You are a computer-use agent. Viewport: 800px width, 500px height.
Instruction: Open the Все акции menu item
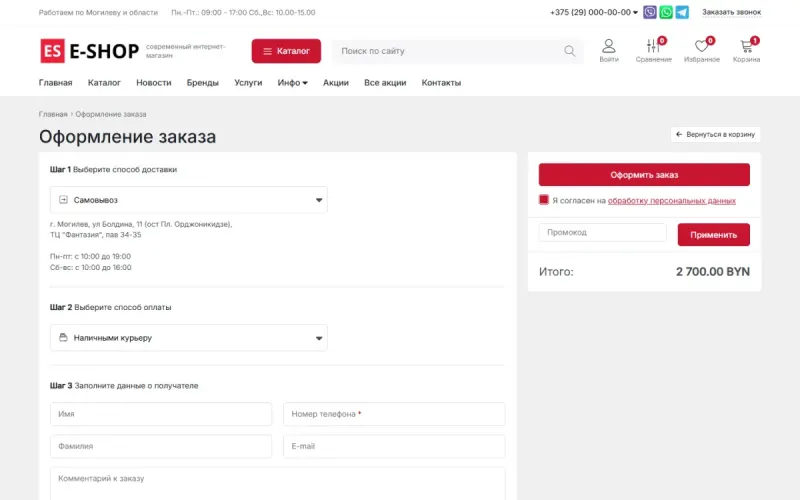[x=385, y=83]
